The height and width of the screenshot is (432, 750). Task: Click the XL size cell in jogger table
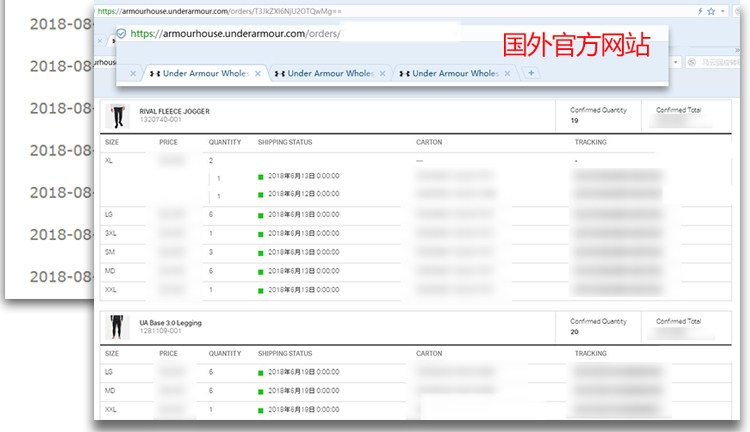point(109,161)
